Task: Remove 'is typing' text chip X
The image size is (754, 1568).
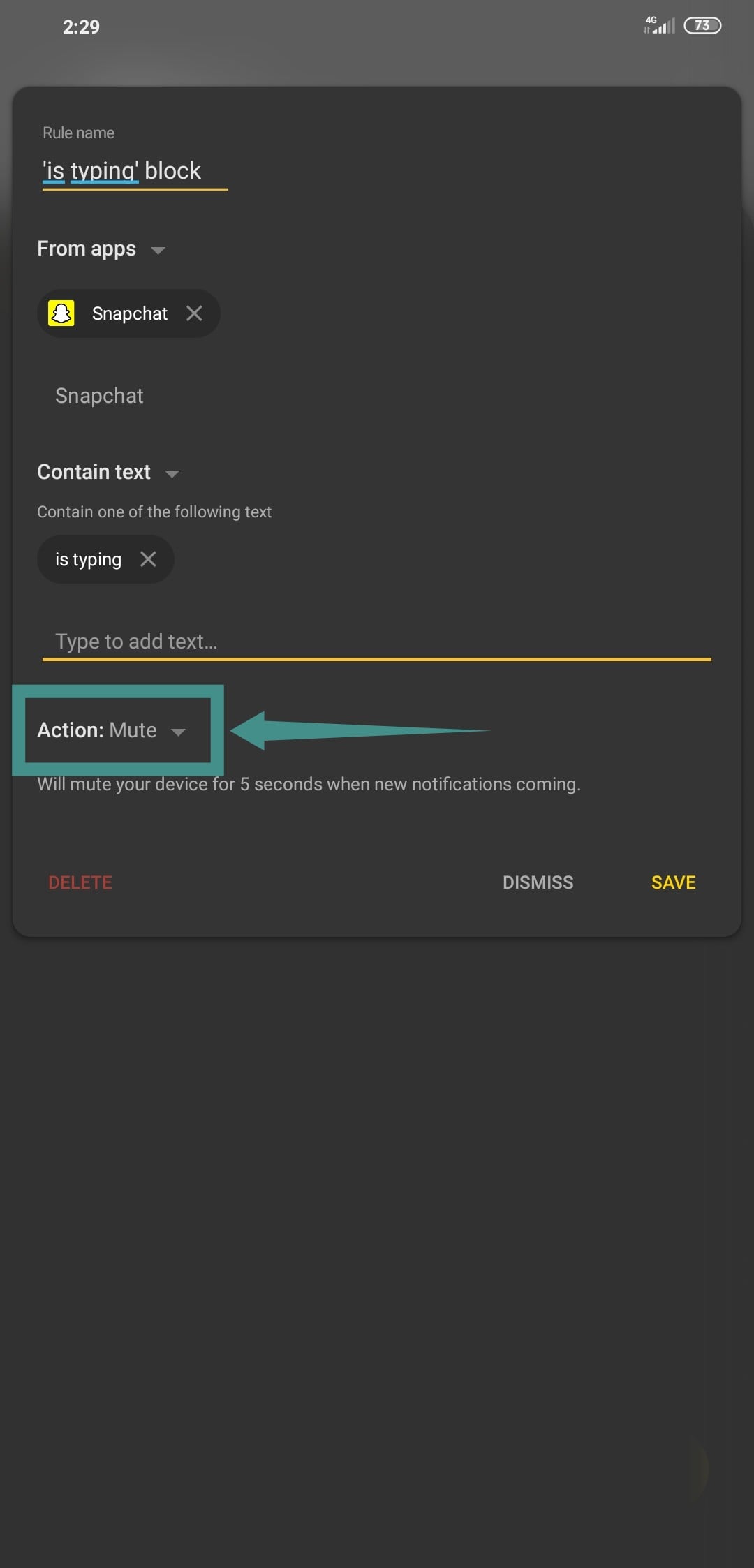Action: [x=148, y=559]
